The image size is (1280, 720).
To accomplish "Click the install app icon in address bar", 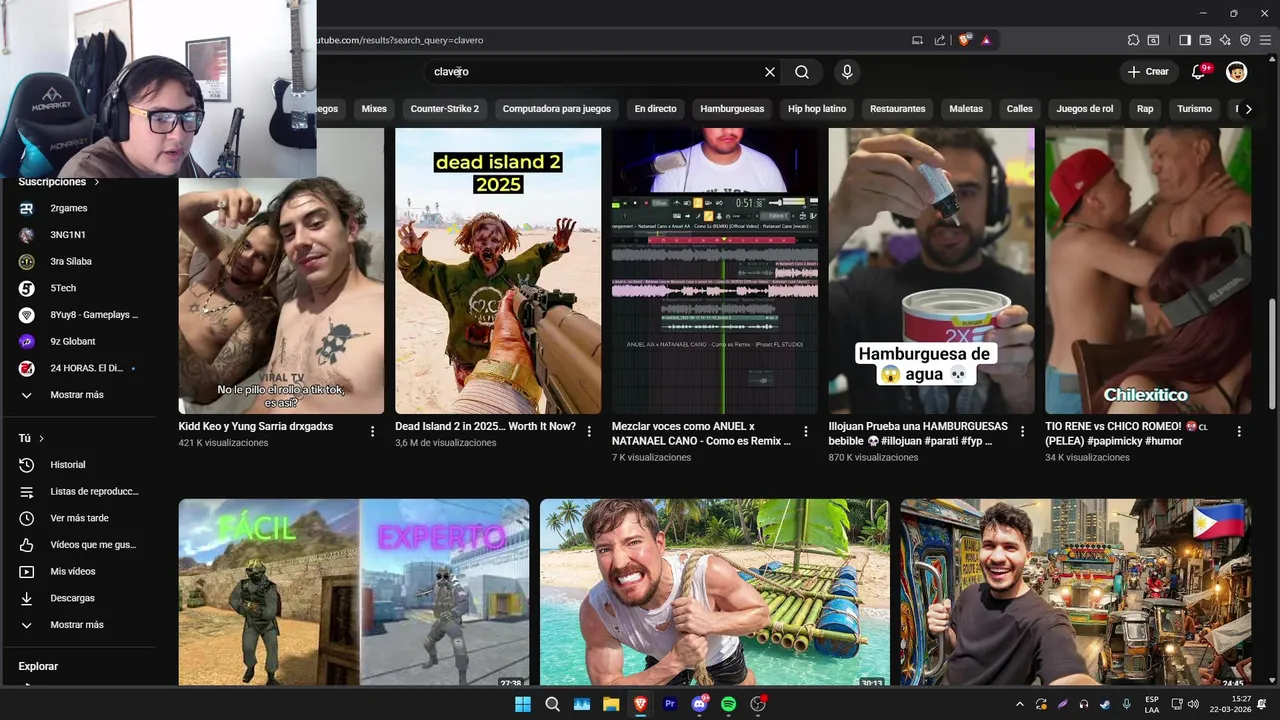I will (x=918, y=40).
